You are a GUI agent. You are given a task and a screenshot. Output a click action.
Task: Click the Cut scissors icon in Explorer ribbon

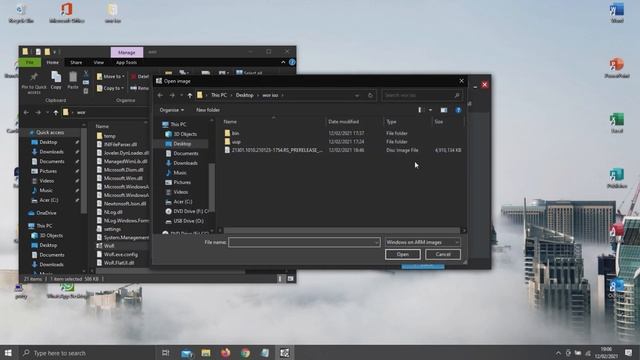(x=86, y=73)
